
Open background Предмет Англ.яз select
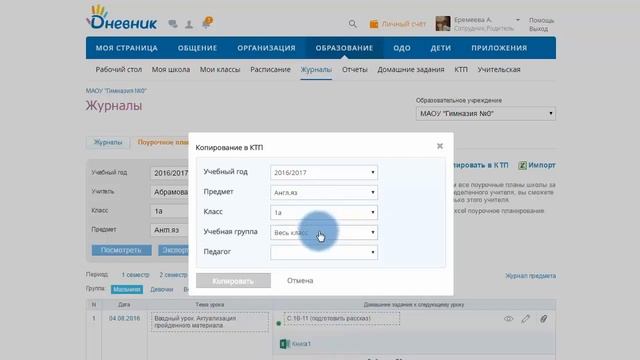(x=169, y=230)
